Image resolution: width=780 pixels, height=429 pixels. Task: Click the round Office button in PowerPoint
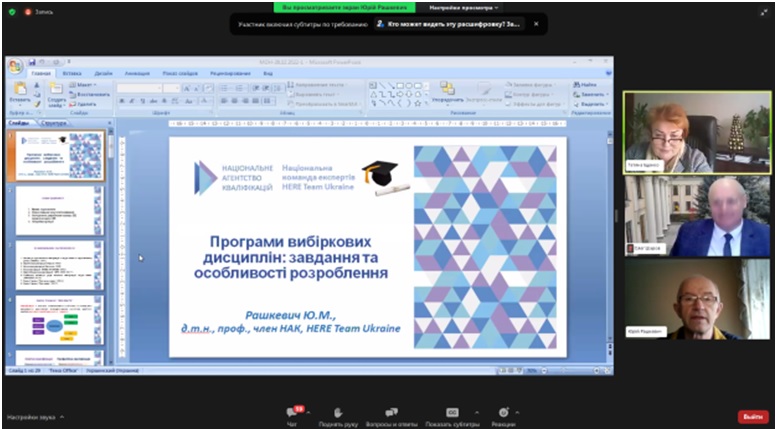(x=15, y=66)
